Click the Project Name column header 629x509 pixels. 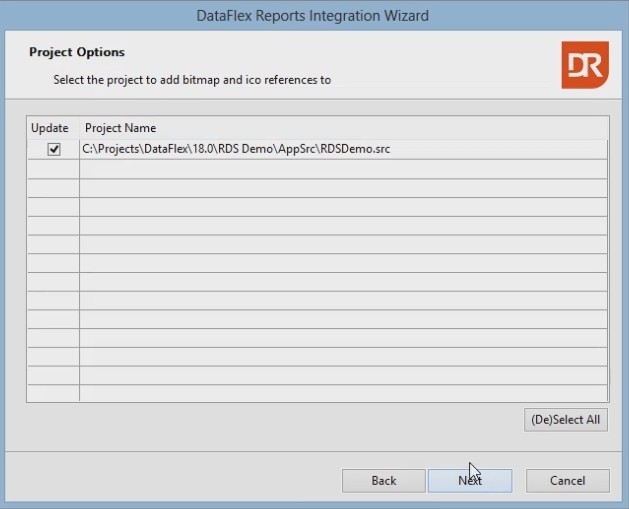tap(120, 128)
